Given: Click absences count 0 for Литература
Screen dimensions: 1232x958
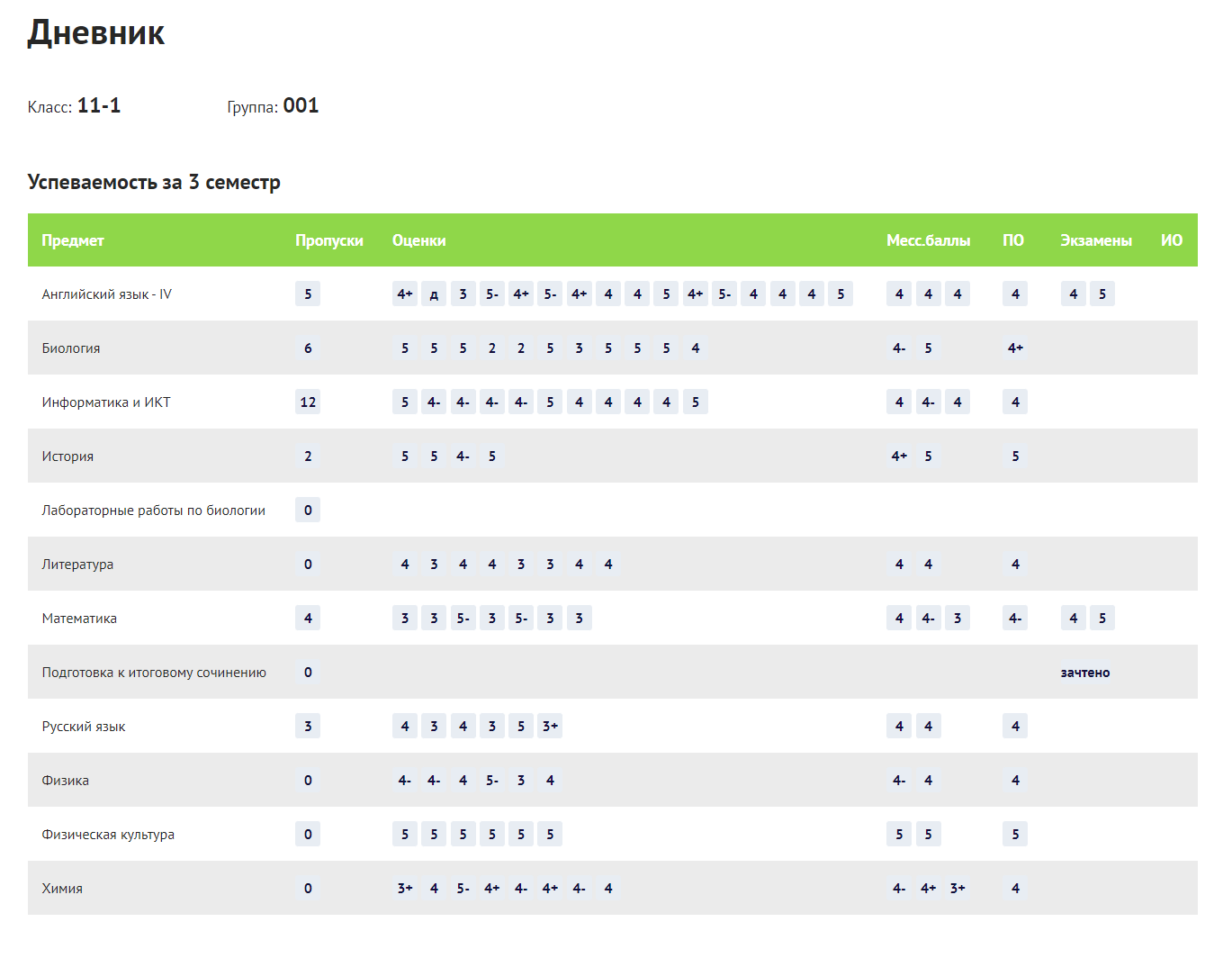Looking at the screenshot, I should coord(308,565).
